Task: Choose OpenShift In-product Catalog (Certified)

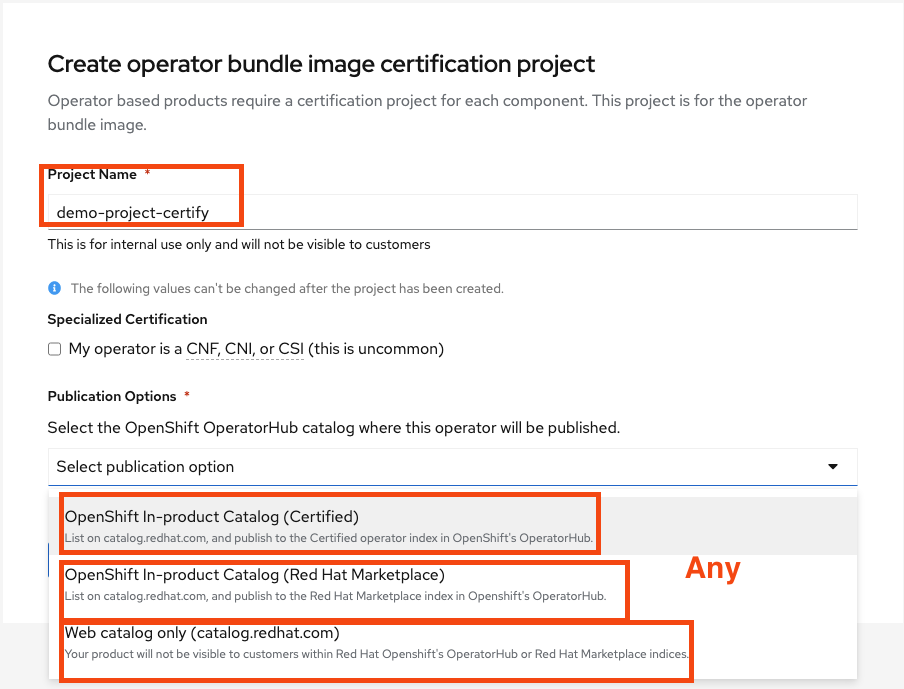Action: [x=453, y=526]
